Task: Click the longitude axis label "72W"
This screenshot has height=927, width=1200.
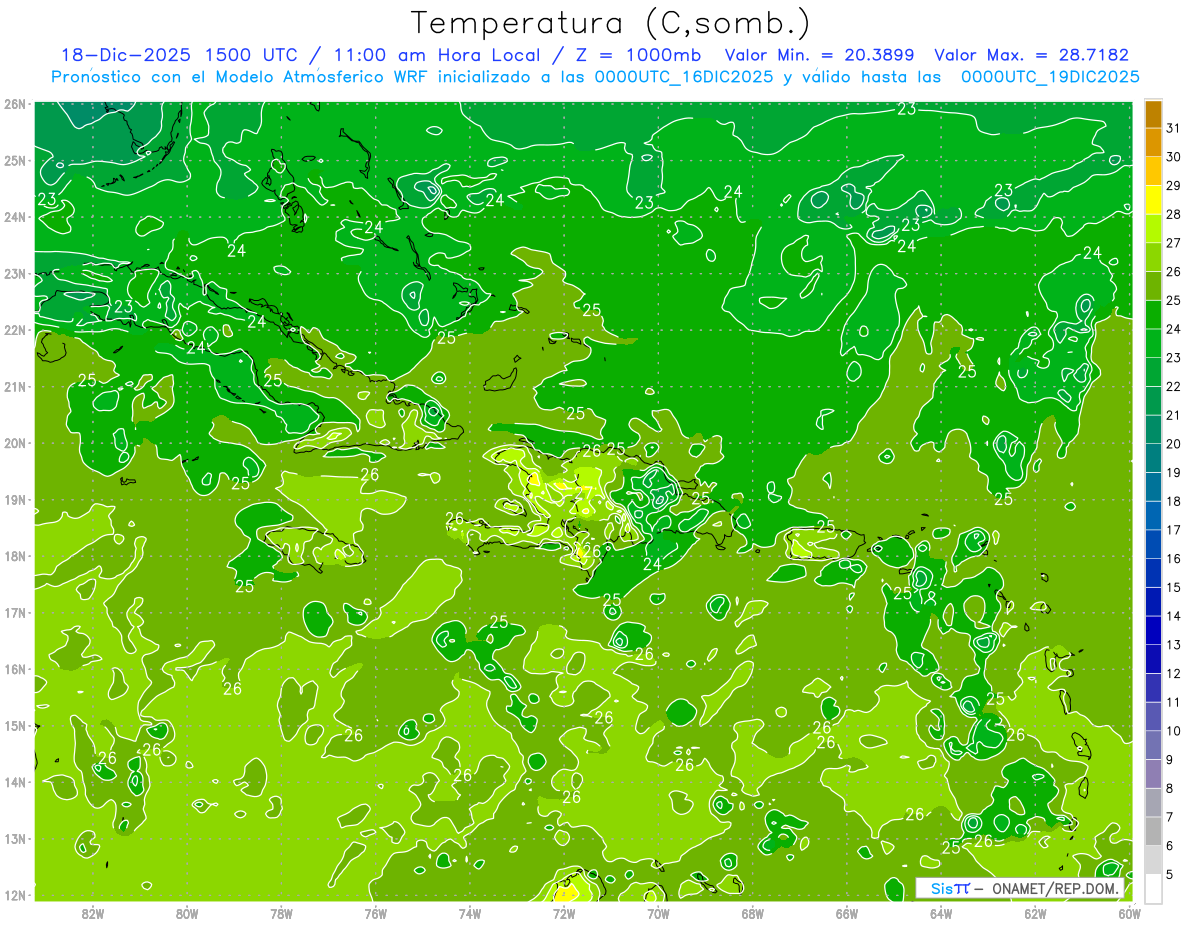Action: (564, 913)
